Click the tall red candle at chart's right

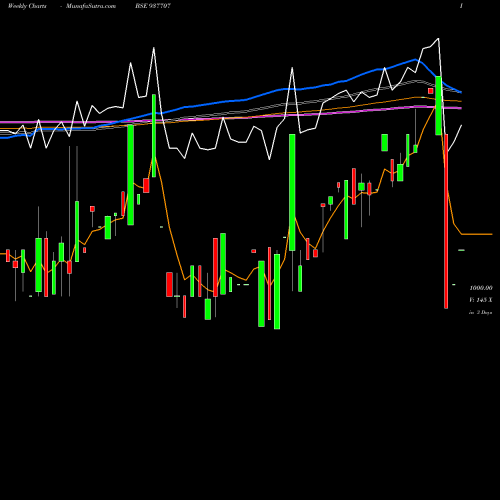coord(446,221)
